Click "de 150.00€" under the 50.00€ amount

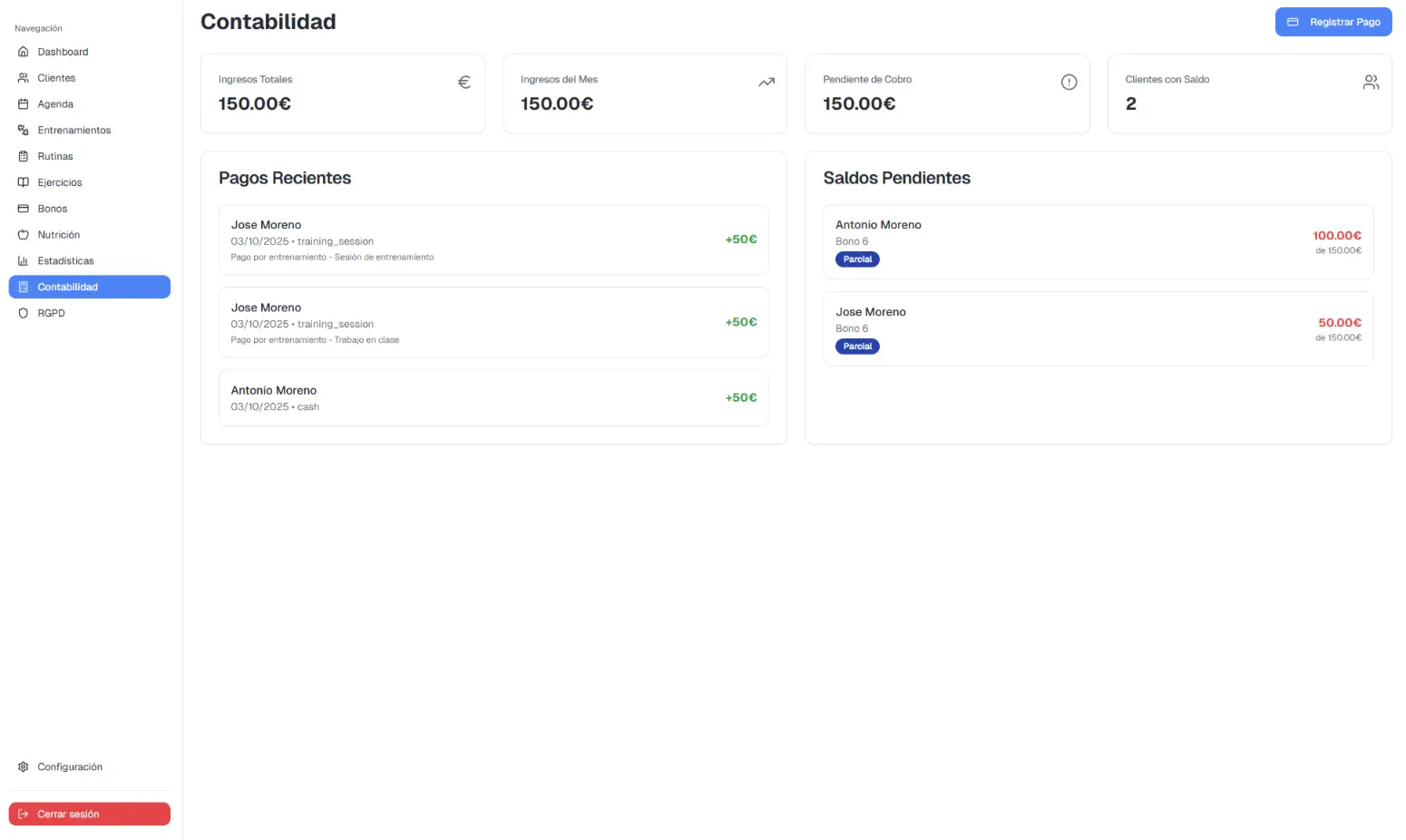click(1339, 337)
